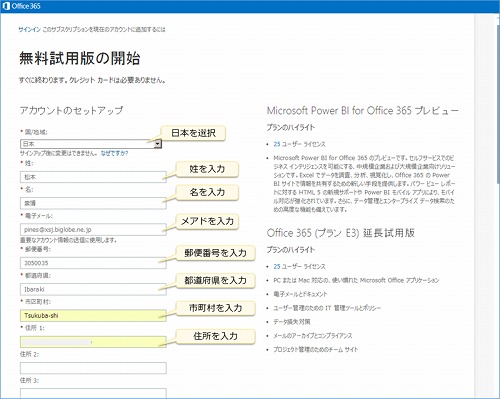Click the 国/地域 dropdown arrow button

coord(158,144)
